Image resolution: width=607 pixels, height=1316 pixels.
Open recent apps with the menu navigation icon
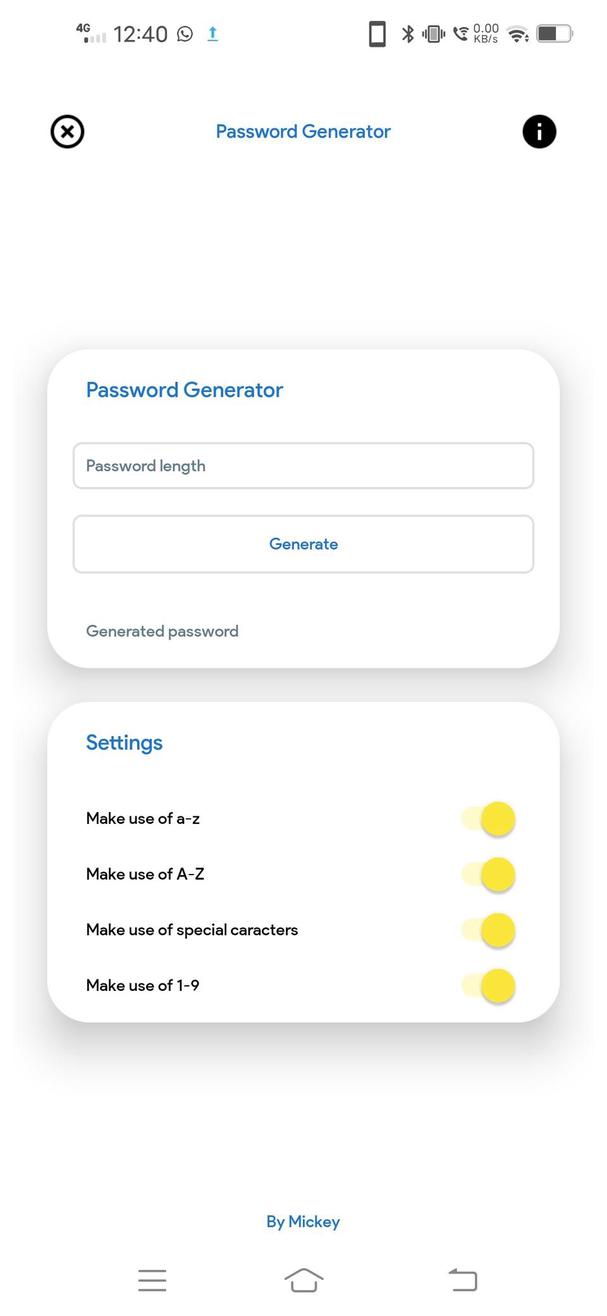tap(151, 1279)
